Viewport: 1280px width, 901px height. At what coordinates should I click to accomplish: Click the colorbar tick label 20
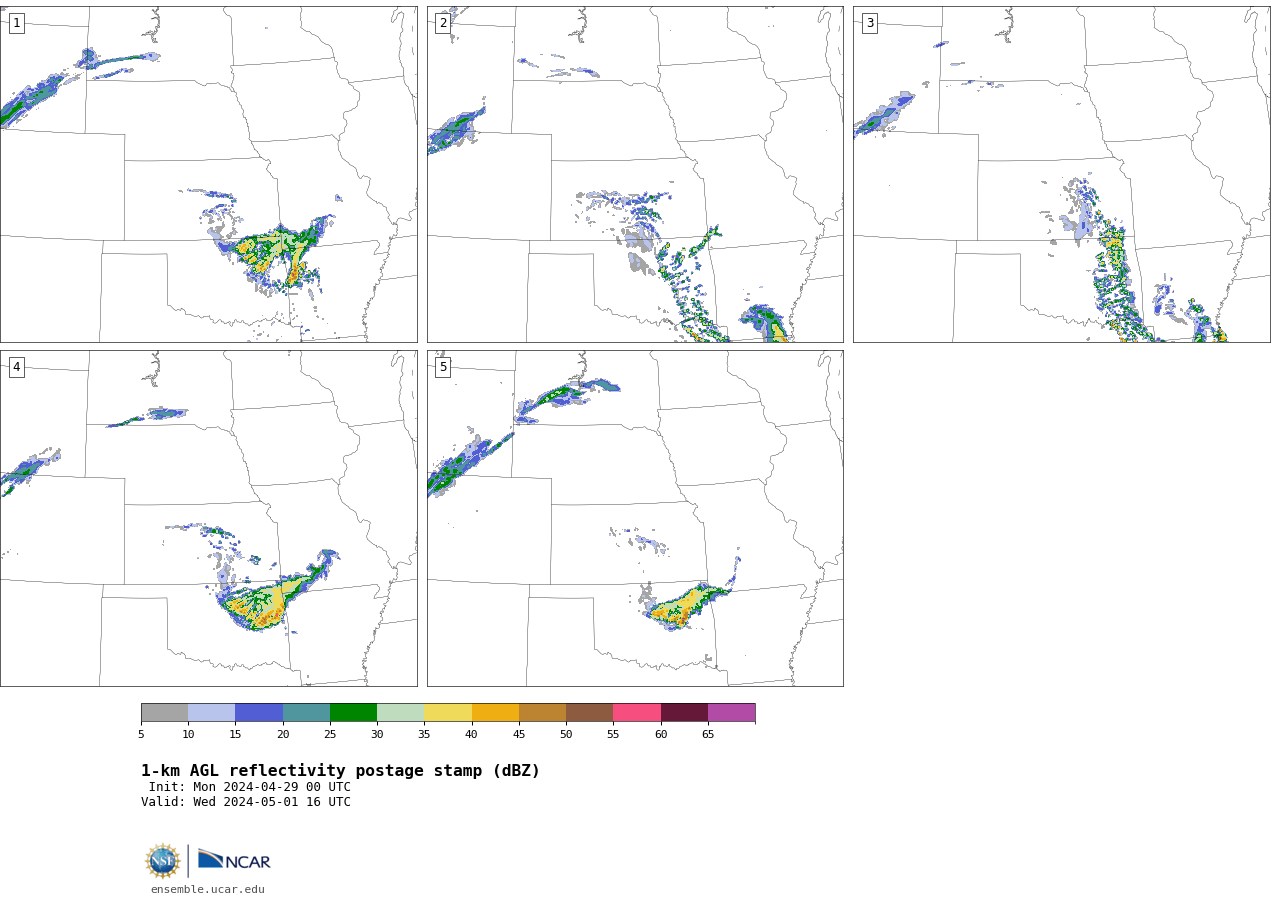283,734
